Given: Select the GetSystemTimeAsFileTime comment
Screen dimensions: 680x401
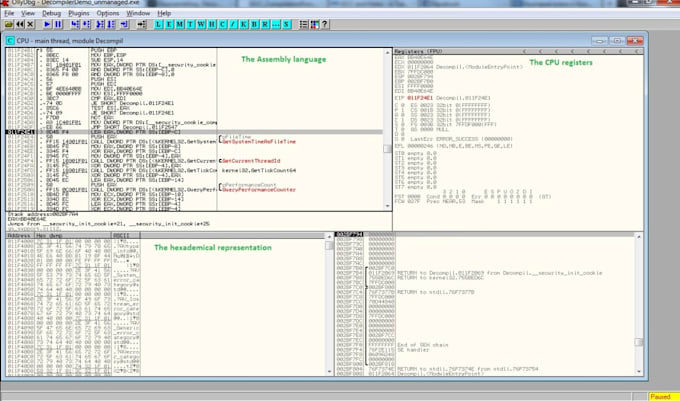Looking at the screenshot, I should coord(259,142).
